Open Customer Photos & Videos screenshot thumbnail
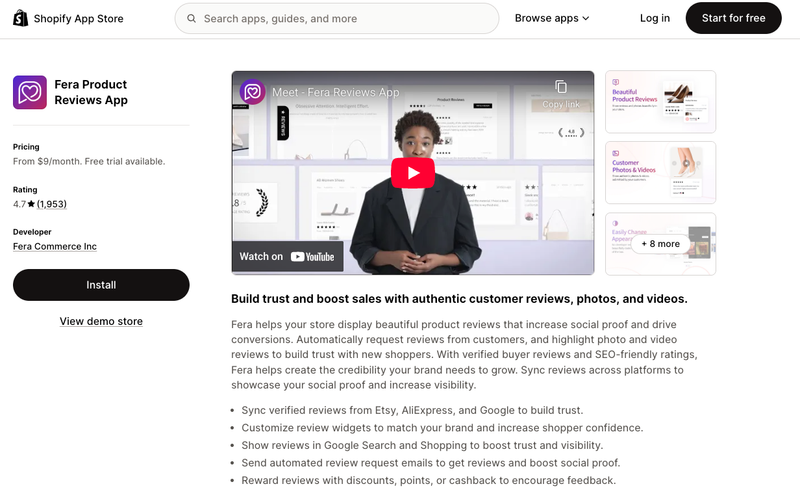The image size is (800, 503). coord(660,172)
